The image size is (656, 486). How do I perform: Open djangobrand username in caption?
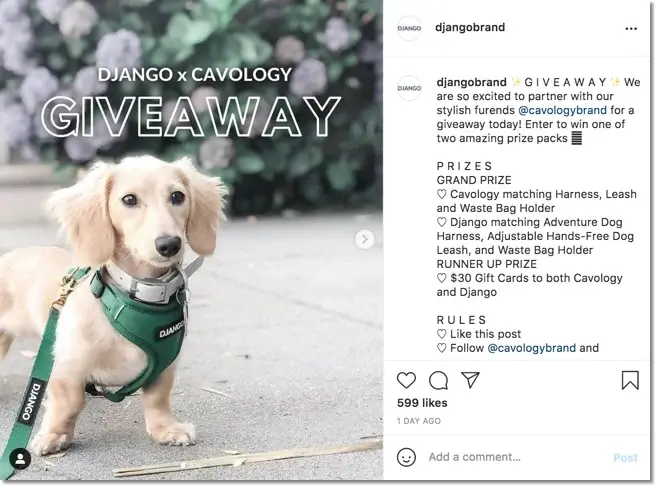(x=472, y=82)
